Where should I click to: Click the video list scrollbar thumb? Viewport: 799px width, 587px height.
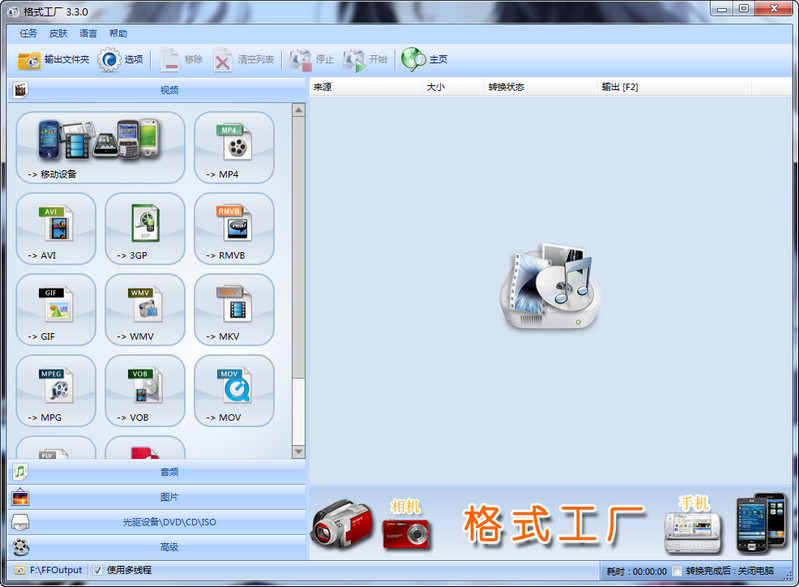[299, 248]
